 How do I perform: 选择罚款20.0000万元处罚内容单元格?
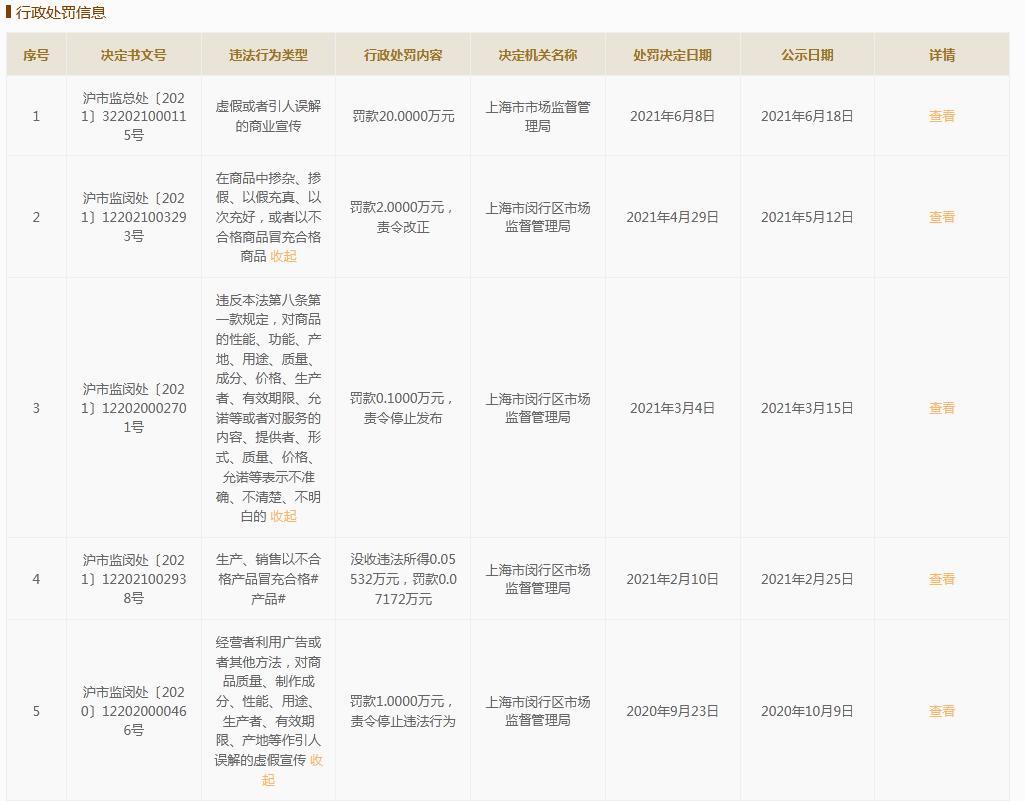point(403,116)
